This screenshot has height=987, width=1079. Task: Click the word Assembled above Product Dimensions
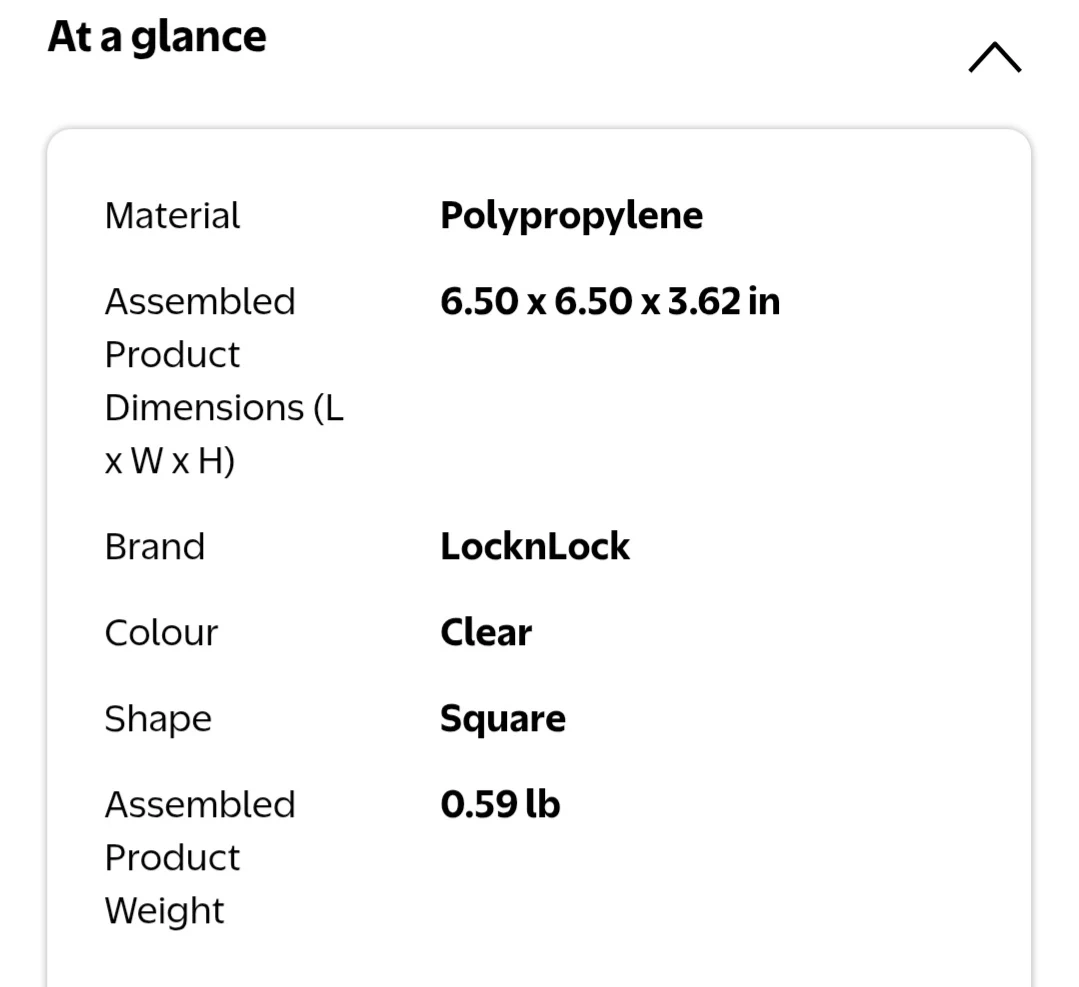pos(200,302)
